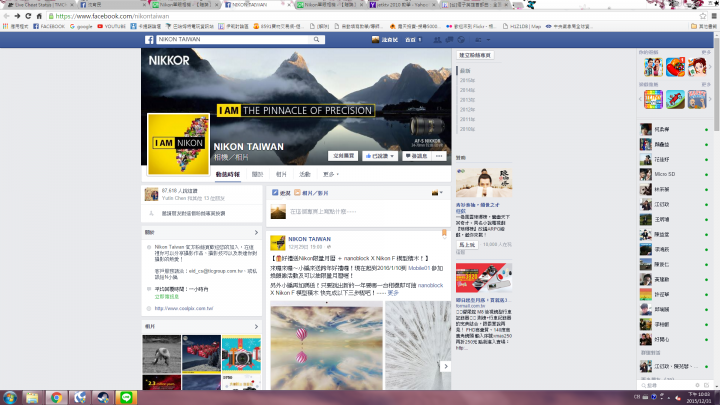Open the NIKON TAIWAN post author link
This screenshot has height=405, width=720.
pyautogui.click(x=309, y=239)
